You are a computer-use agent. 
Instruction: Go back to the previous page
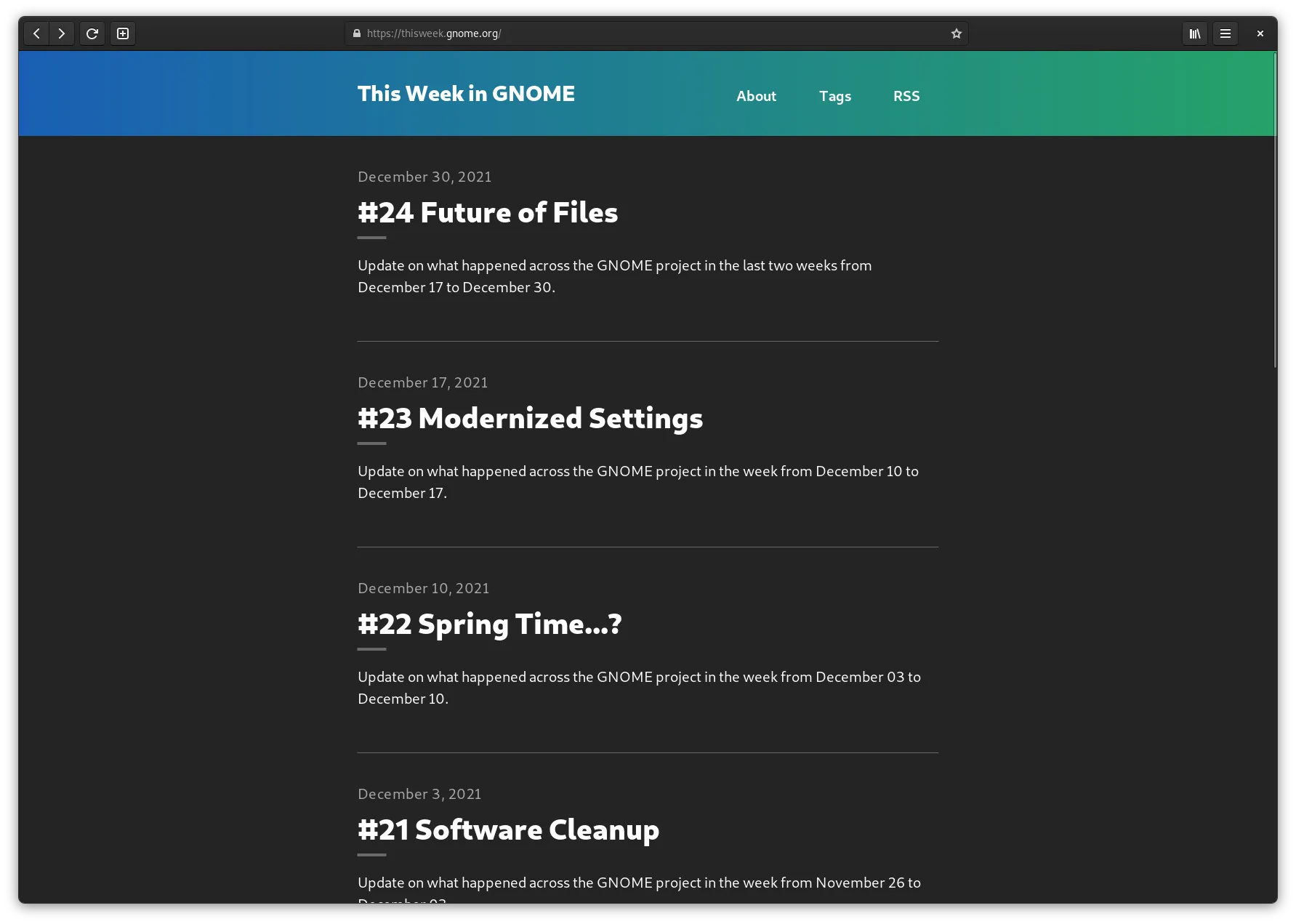pyautogui.click(x=36, y=33)
